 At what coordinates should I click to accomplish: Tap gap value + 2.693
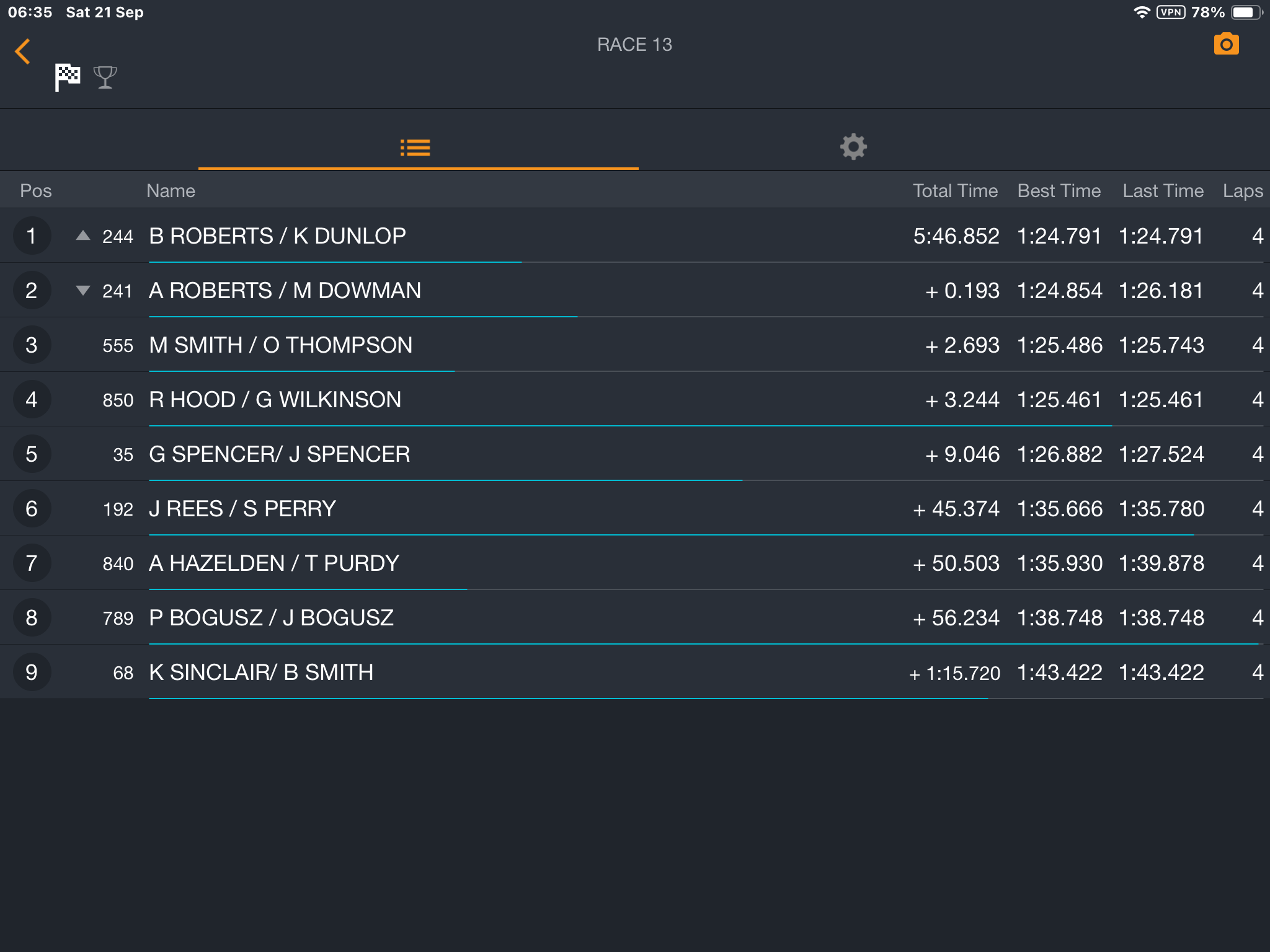962,345
